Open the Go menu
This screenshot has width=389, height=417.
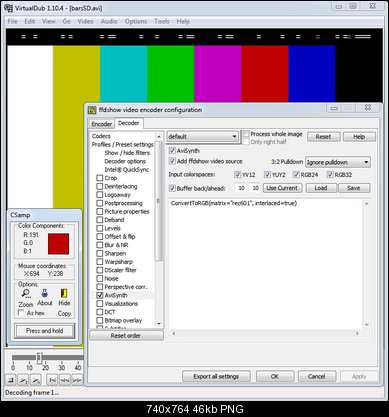[x=67, y=21]
